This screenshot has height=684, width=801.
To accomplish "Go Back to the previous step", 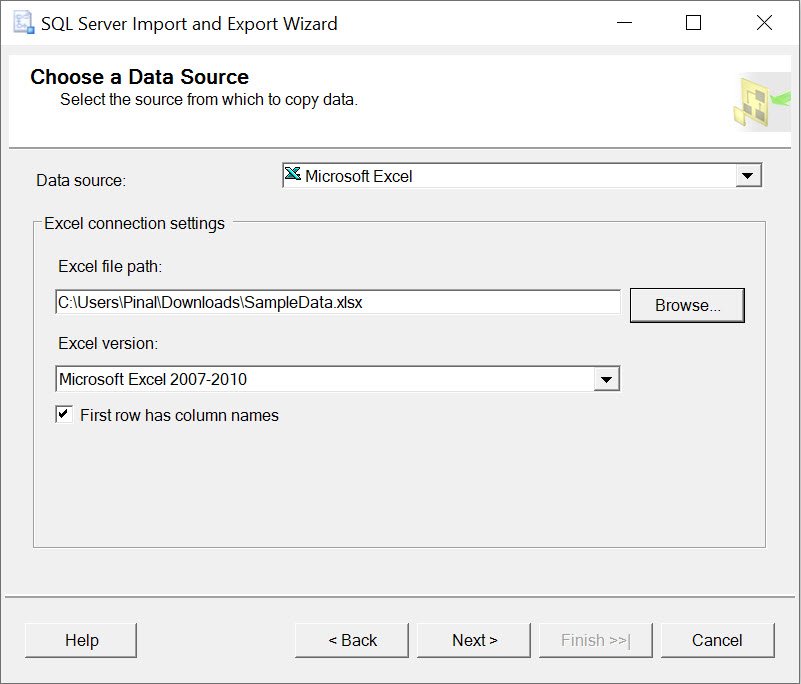I will click(x=352, y=640).
